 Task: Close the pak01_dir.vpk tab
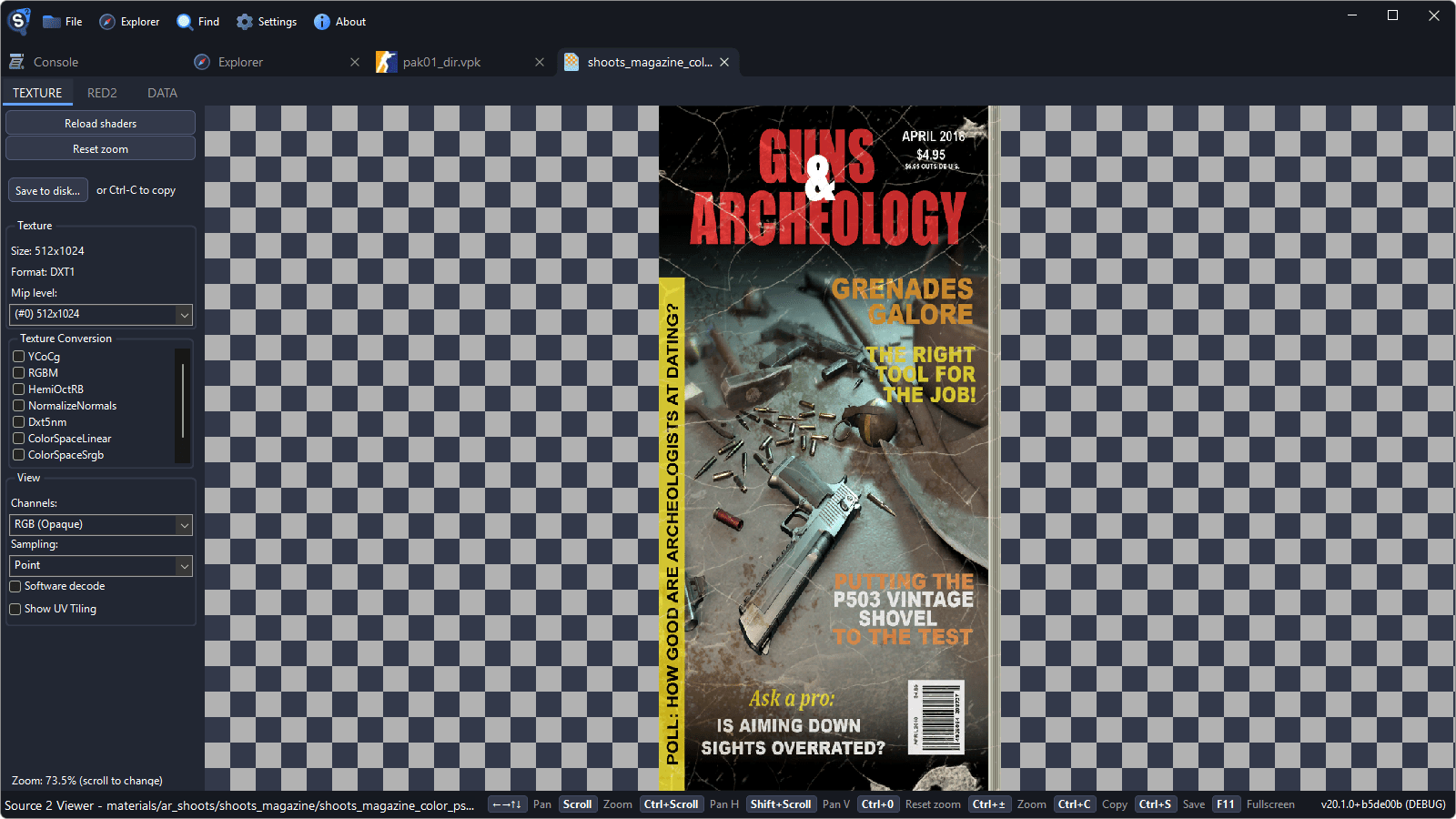click(540, 62)
